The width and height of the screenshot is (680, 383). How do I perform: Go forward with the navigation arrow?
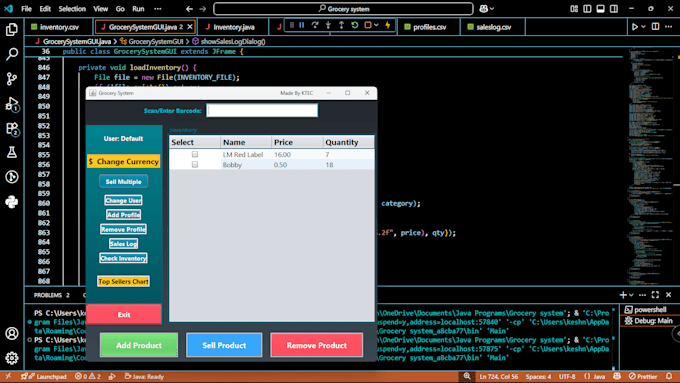click(203, 9)
